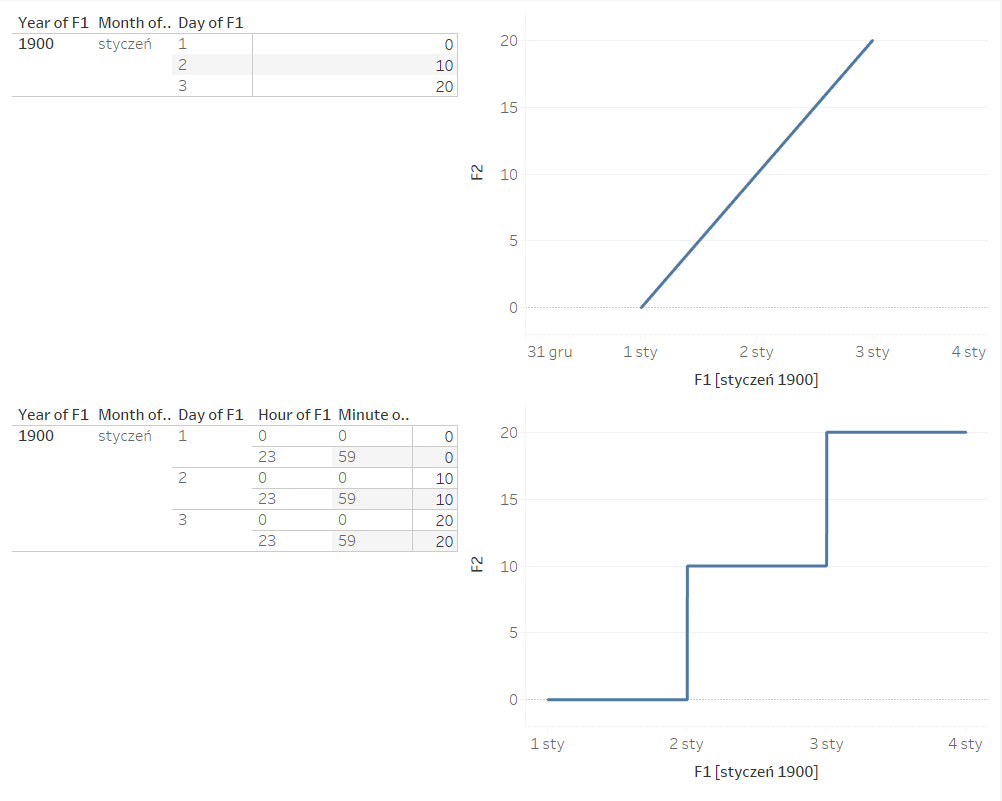The height and width of the screenshot is (801, 1002).
Task: Select the F2 axis title of the bottom chart
Action: (x=477, y=564)
